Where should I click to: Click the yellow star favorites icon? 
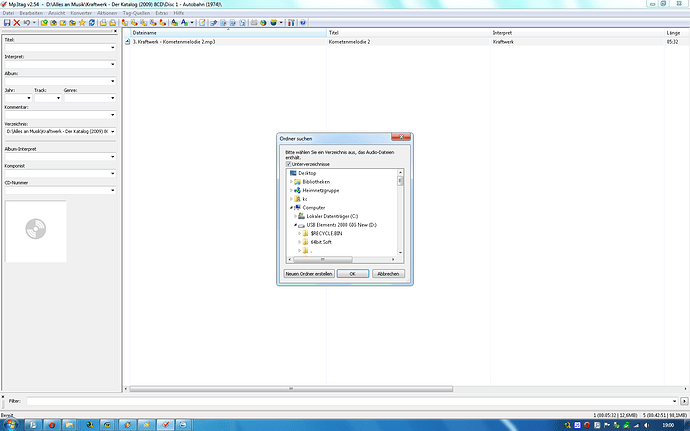point(82,22)
